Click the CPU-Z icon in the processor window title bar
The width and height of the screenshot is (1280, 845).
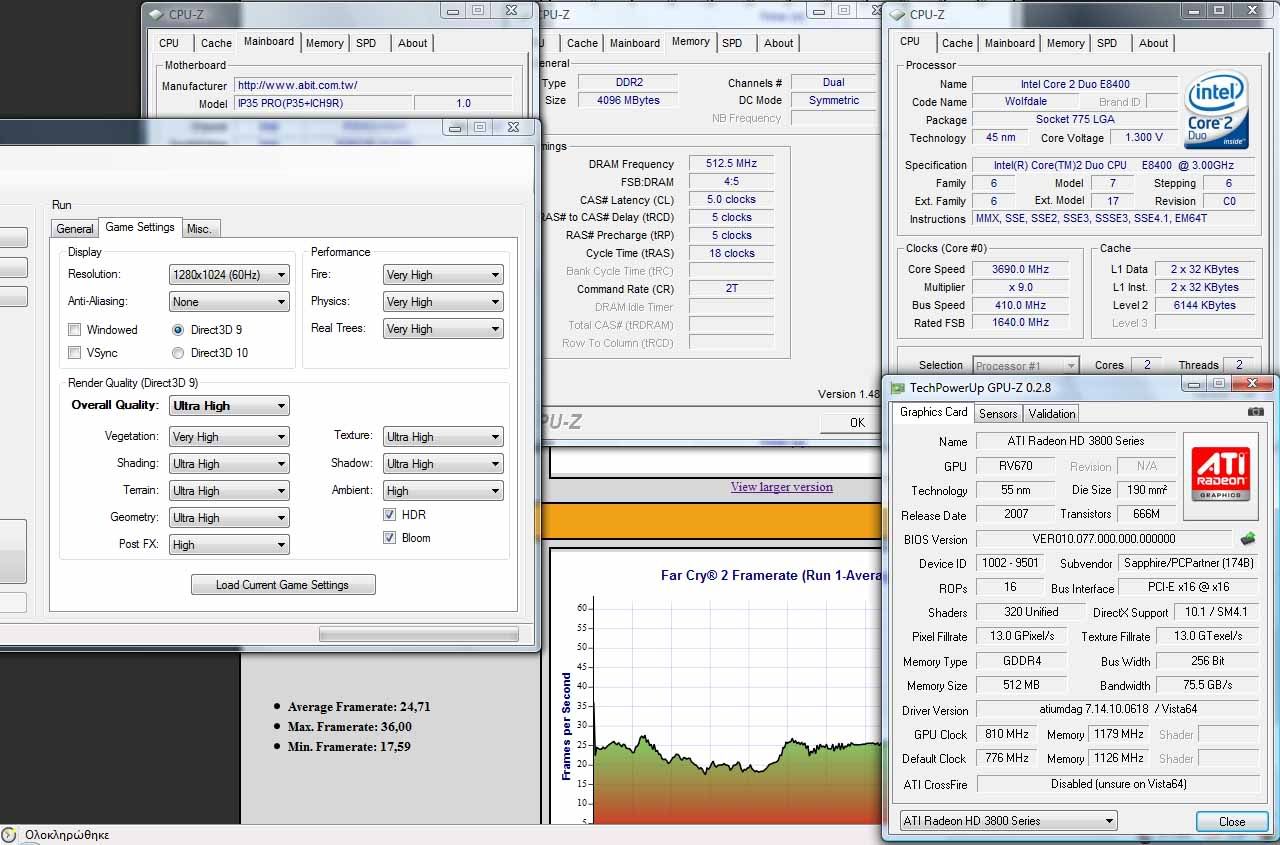point(895,14)
